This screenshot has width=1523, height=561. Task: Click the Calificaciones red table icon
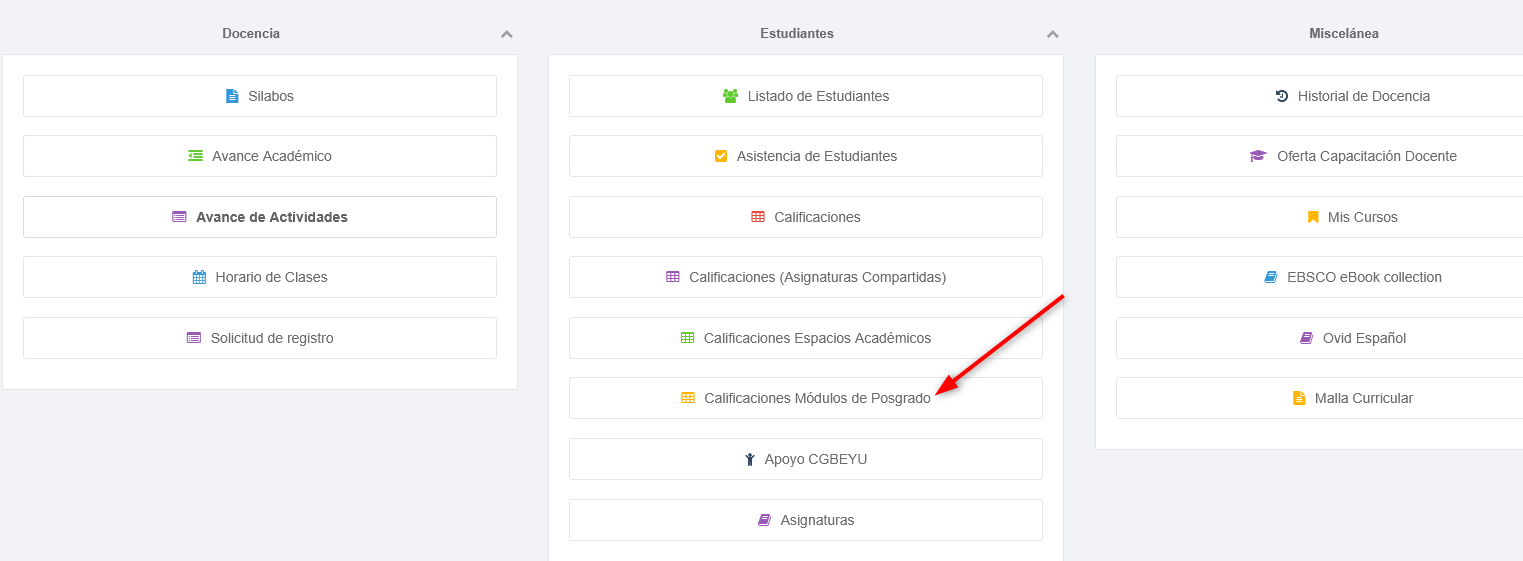point(758,217)
